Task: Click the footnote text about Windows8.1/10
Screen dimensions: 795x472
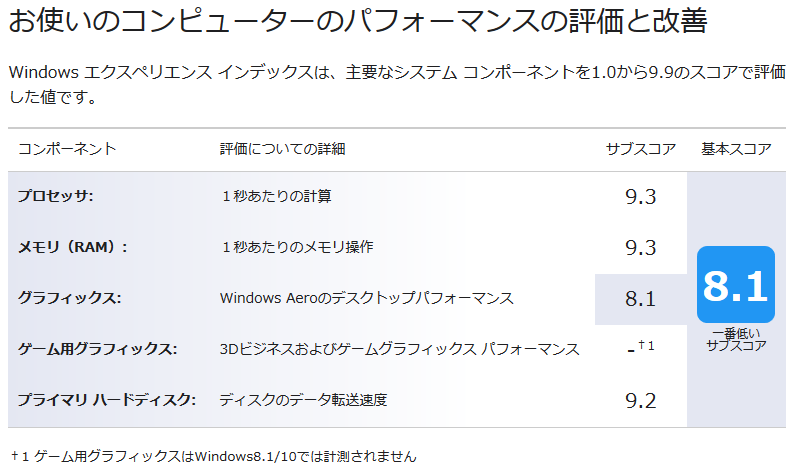Action: pos(213,456)
